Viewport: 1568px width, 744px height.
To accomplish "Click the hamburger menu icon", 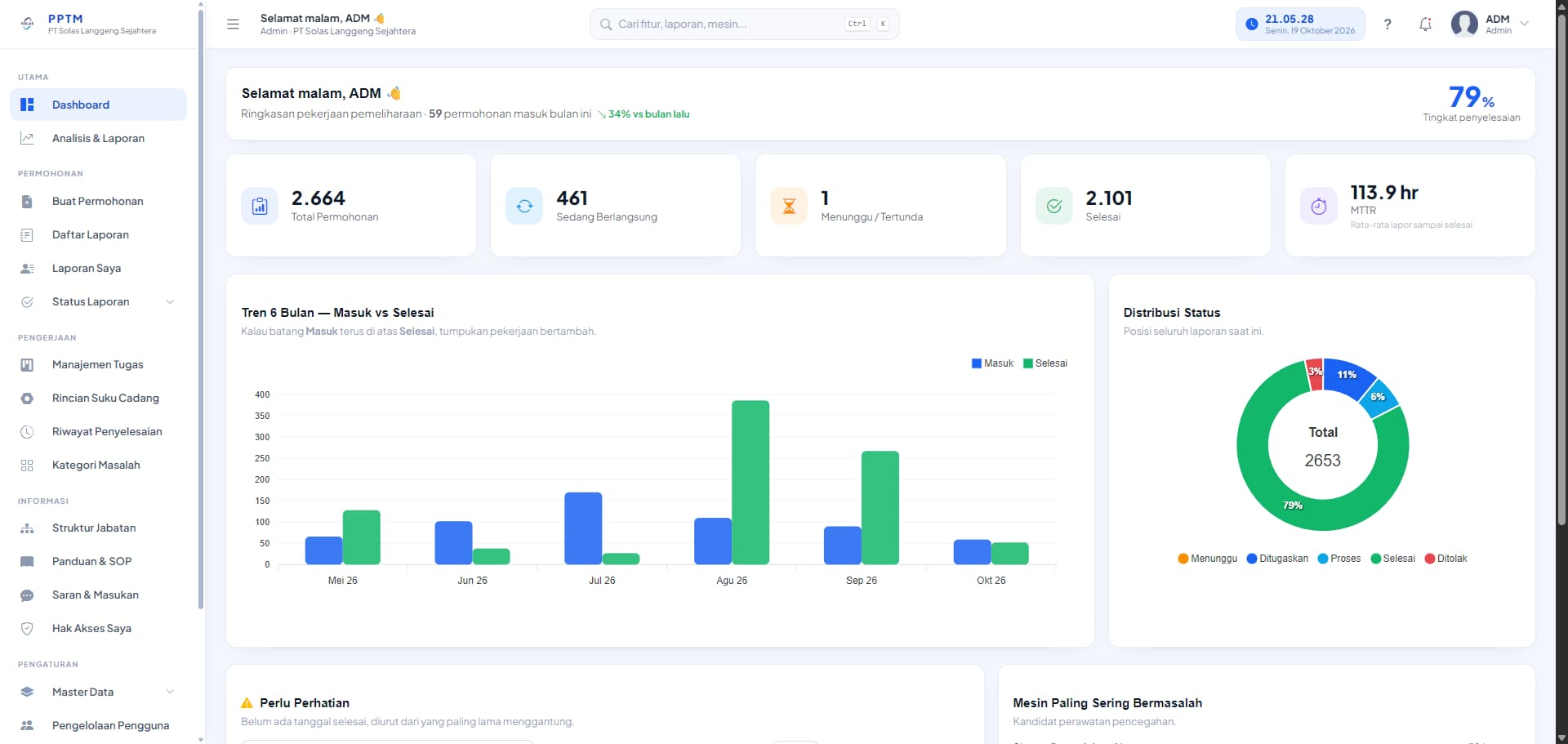I will (x=233, y=25).
